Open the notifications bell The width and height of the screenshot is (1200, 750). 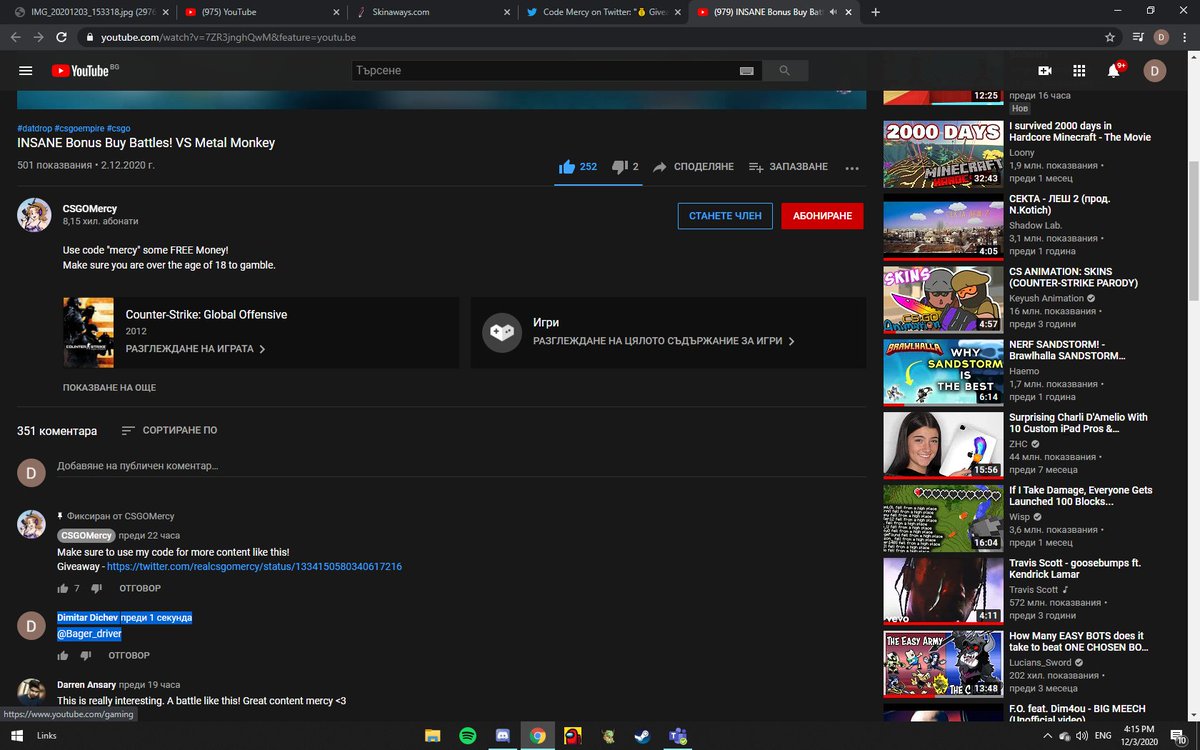(x=1113, y=71)
